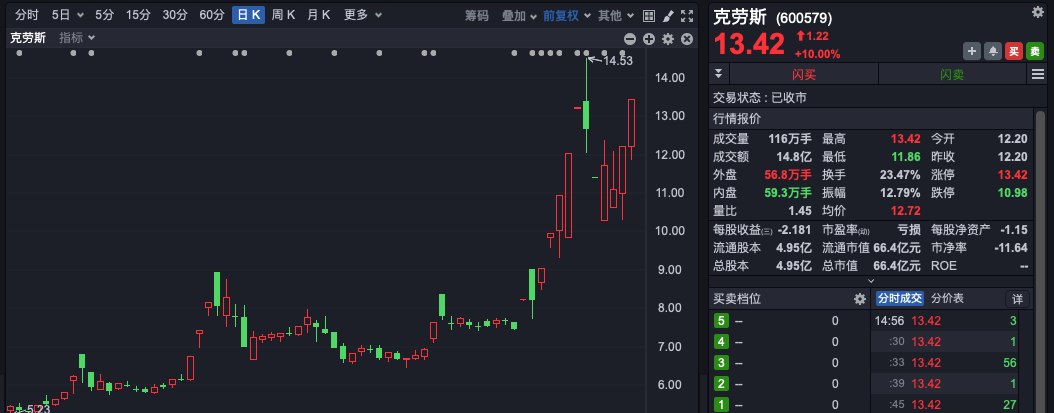Add stock to watchlist plus icon
This screenshot has width=1054, height=413.
(x=972, y=50)
